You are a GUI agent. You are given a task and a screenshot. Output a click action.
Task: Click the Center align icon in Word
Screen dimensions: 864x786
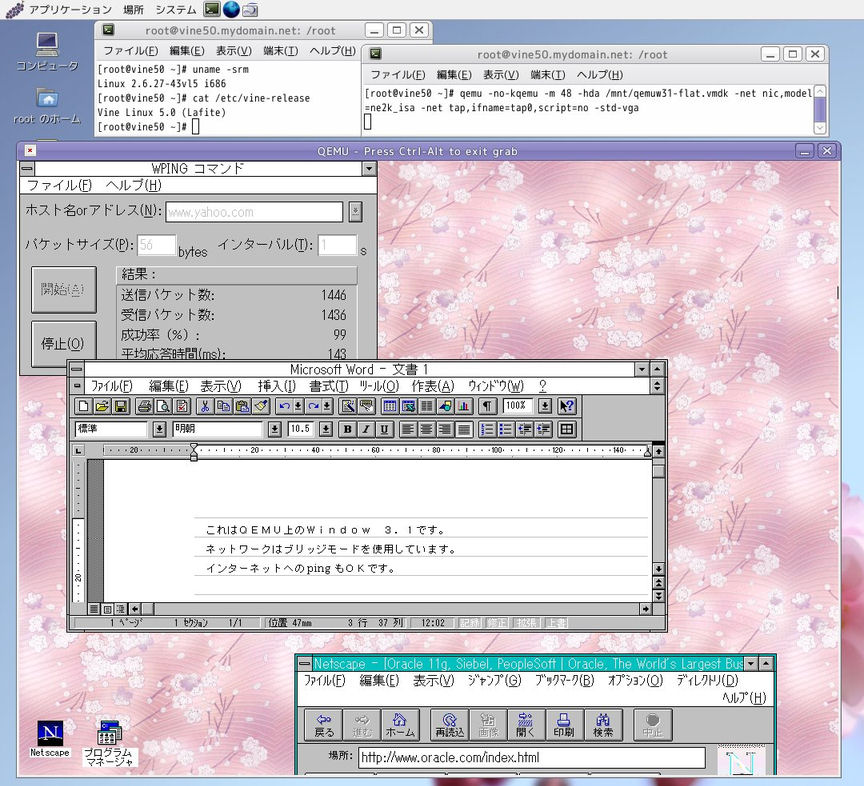(426, 429)
